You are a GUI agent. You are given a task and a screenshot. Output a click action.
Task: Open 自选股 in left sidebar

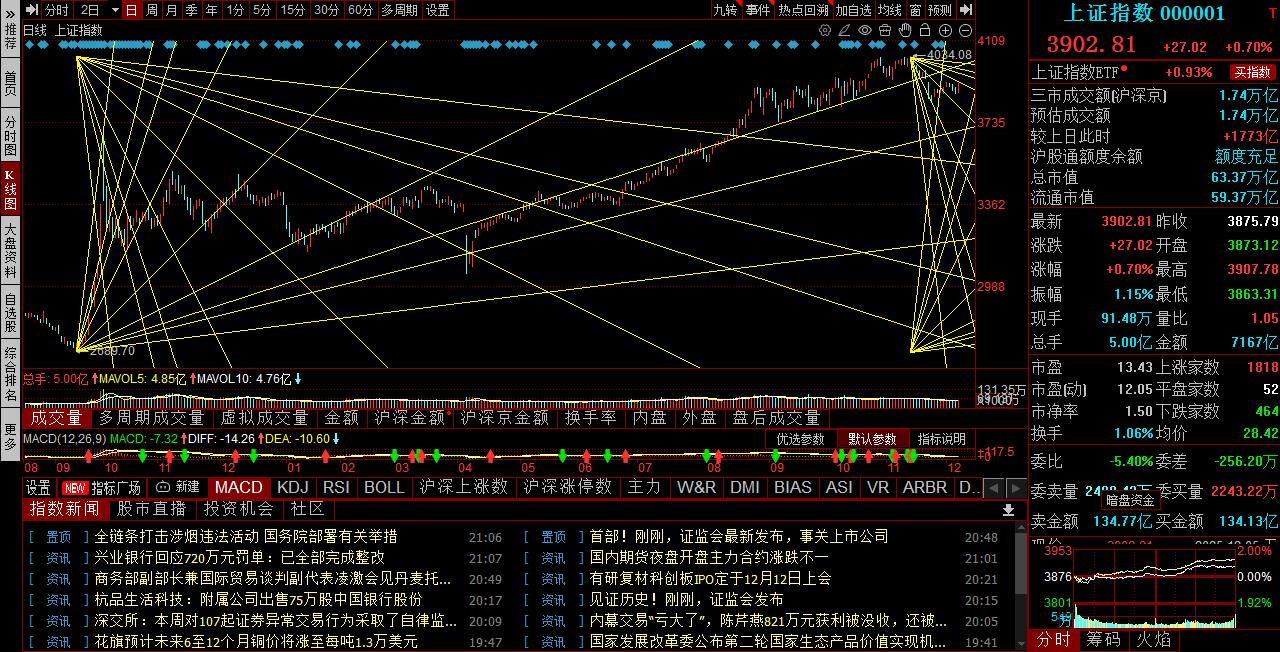coord(10,312)
